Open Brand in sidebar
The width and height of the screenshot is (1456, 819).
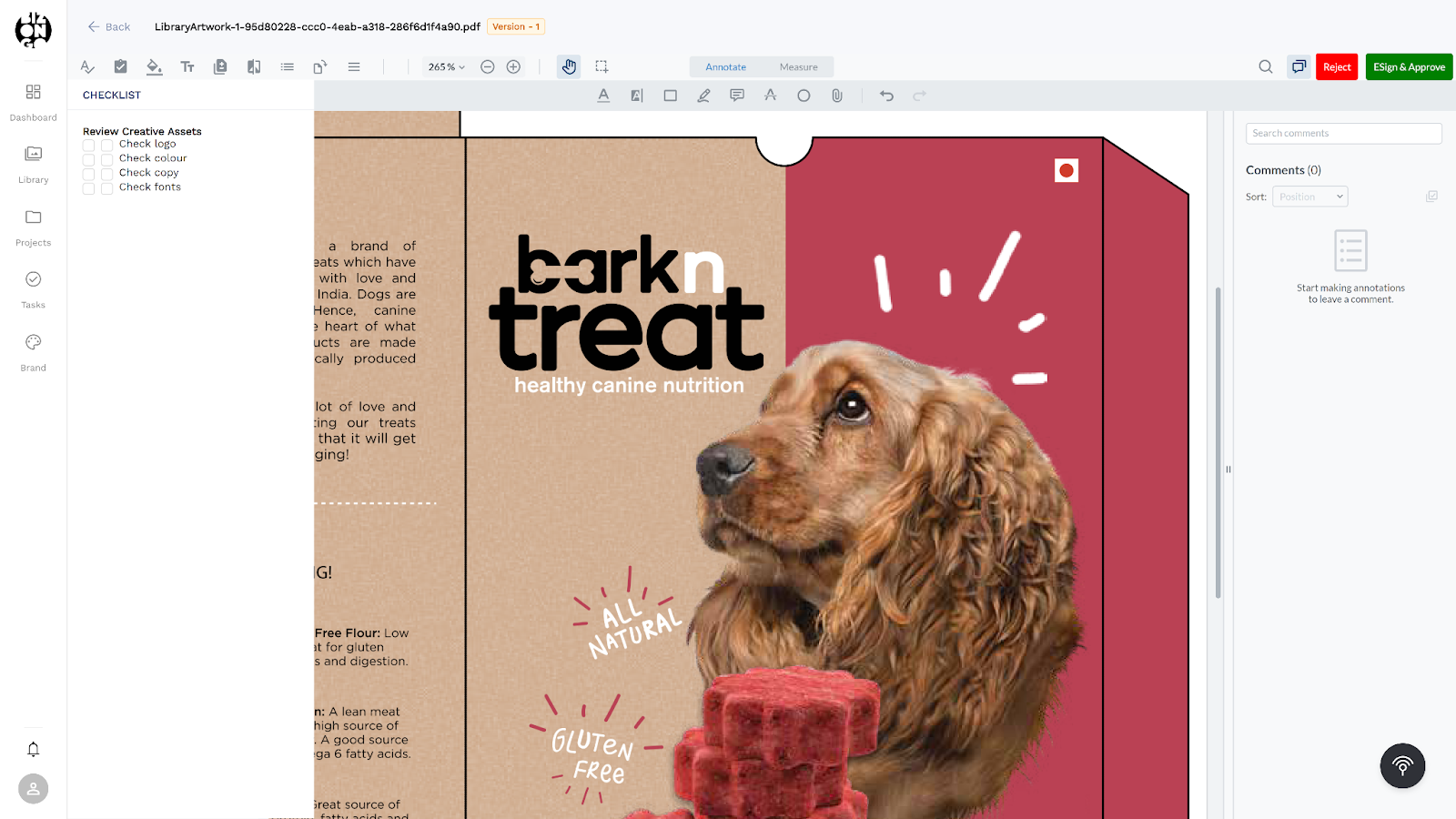tap(34, 353)
